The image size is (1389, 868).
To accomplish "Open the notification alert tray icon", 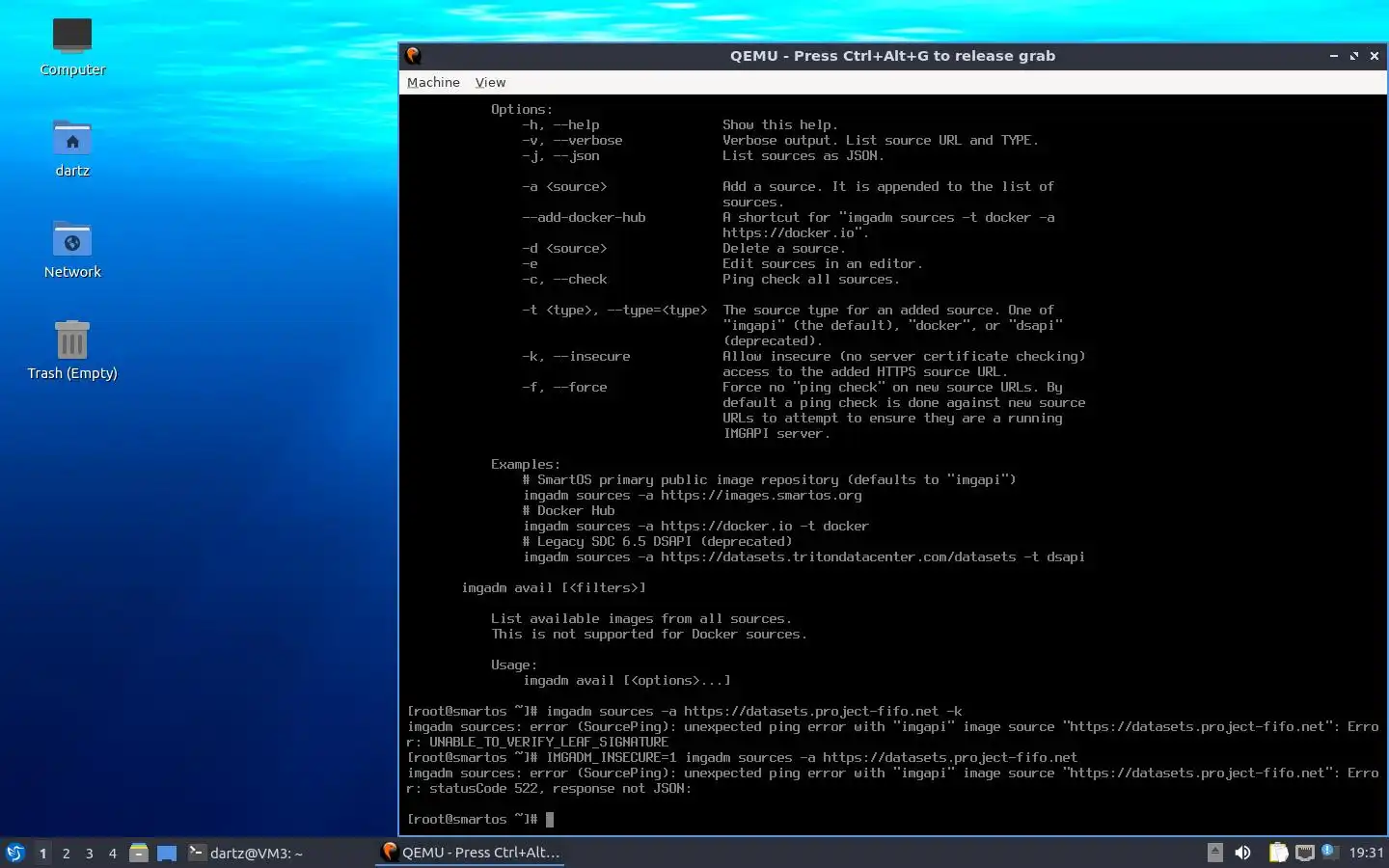I will point(1328,852).
